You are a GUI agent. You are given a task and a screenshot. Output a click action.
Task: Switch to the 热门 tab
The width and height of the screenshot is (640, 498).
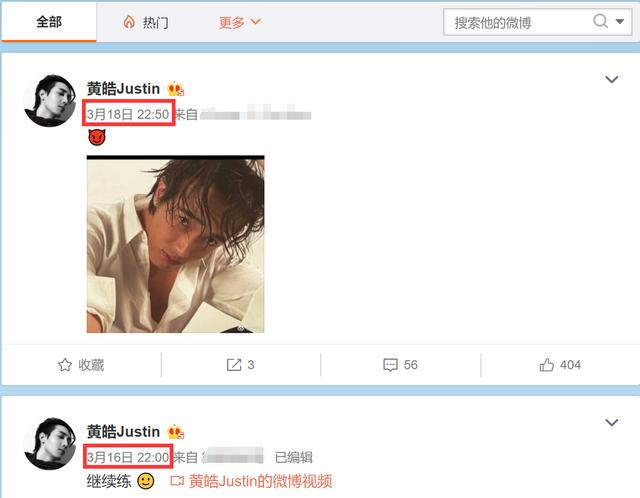click(146, 22)
